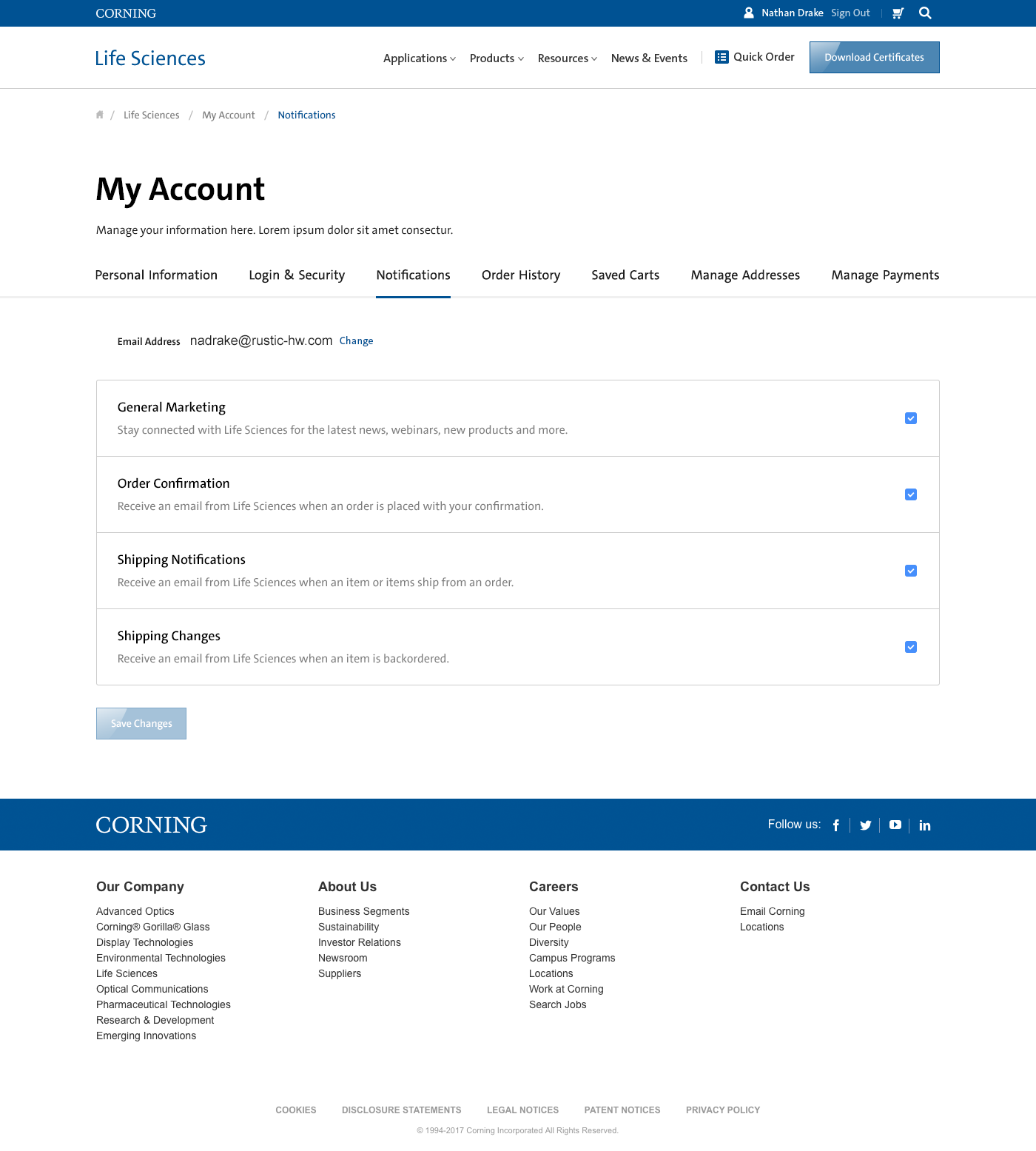This screenshot has height=1151, width=1036.
Task: Expand the Resources dropdown
Action: tap(568, 58)
